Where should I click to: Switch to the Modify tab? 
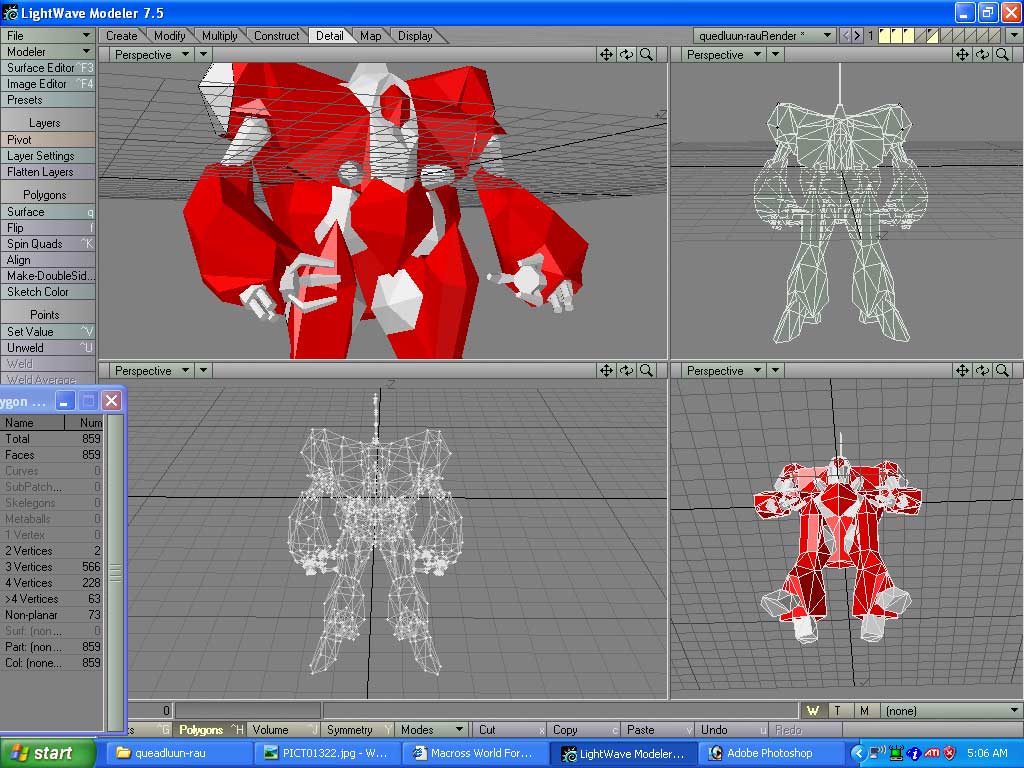click(170, 36)
